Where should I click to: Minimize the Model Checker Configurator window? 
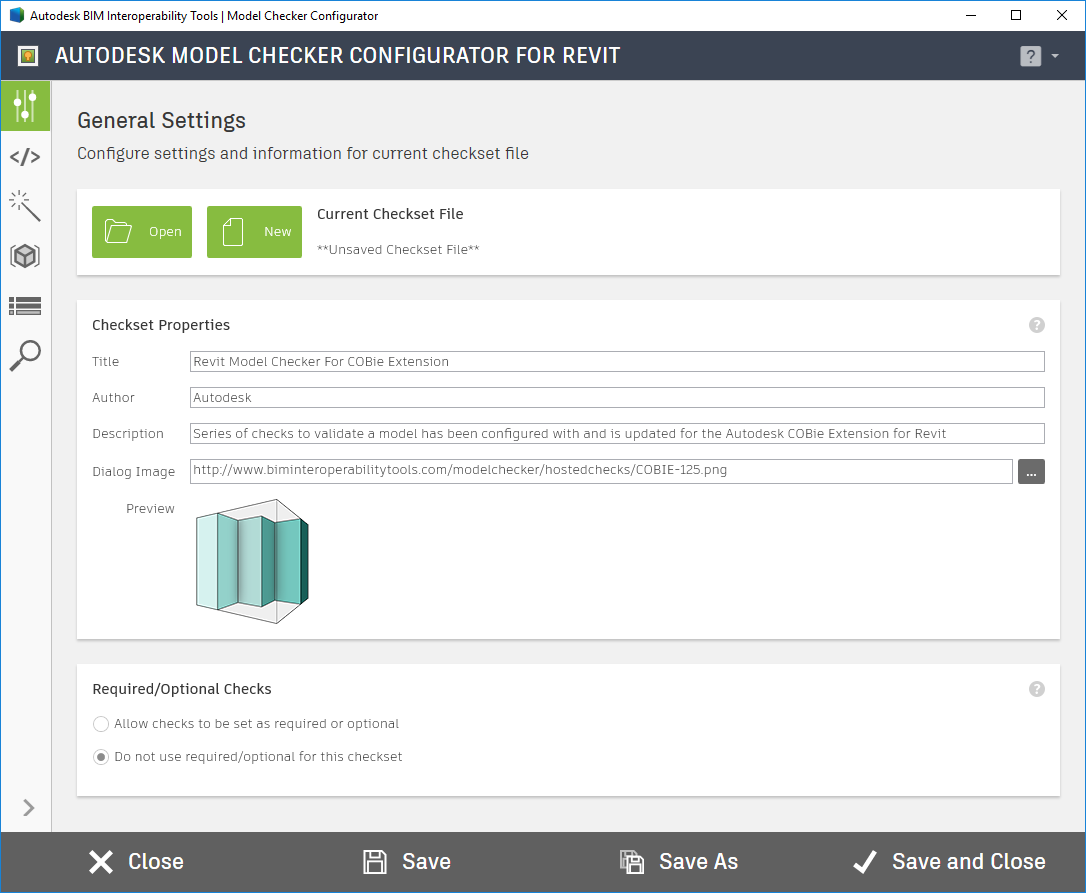point(971,15)
